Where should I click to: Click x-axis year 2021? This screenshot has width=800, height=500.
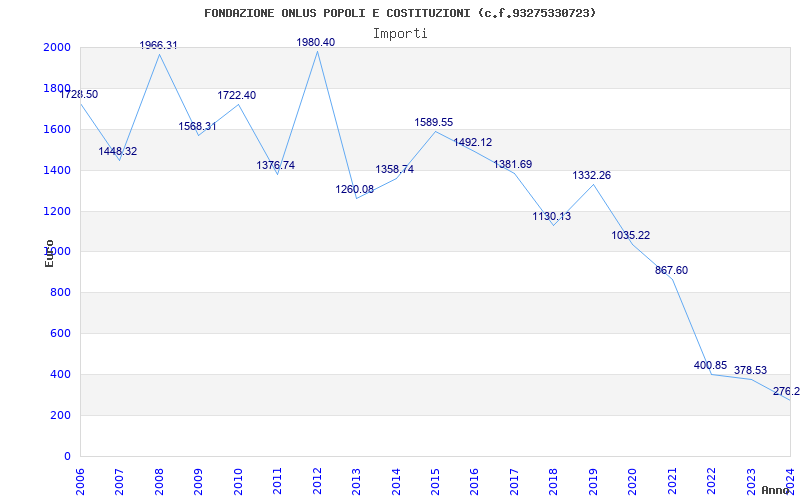(672, 482)
